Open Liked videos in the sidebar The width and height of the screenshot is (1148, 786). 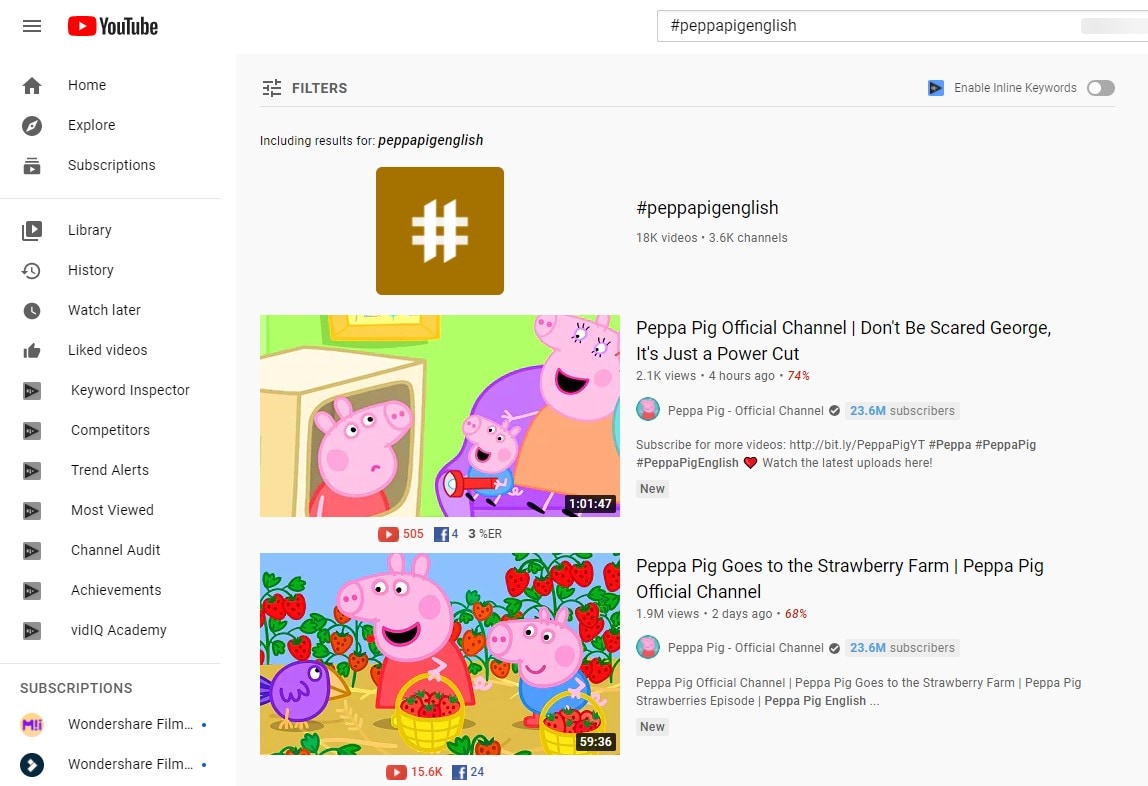point(110,351)
